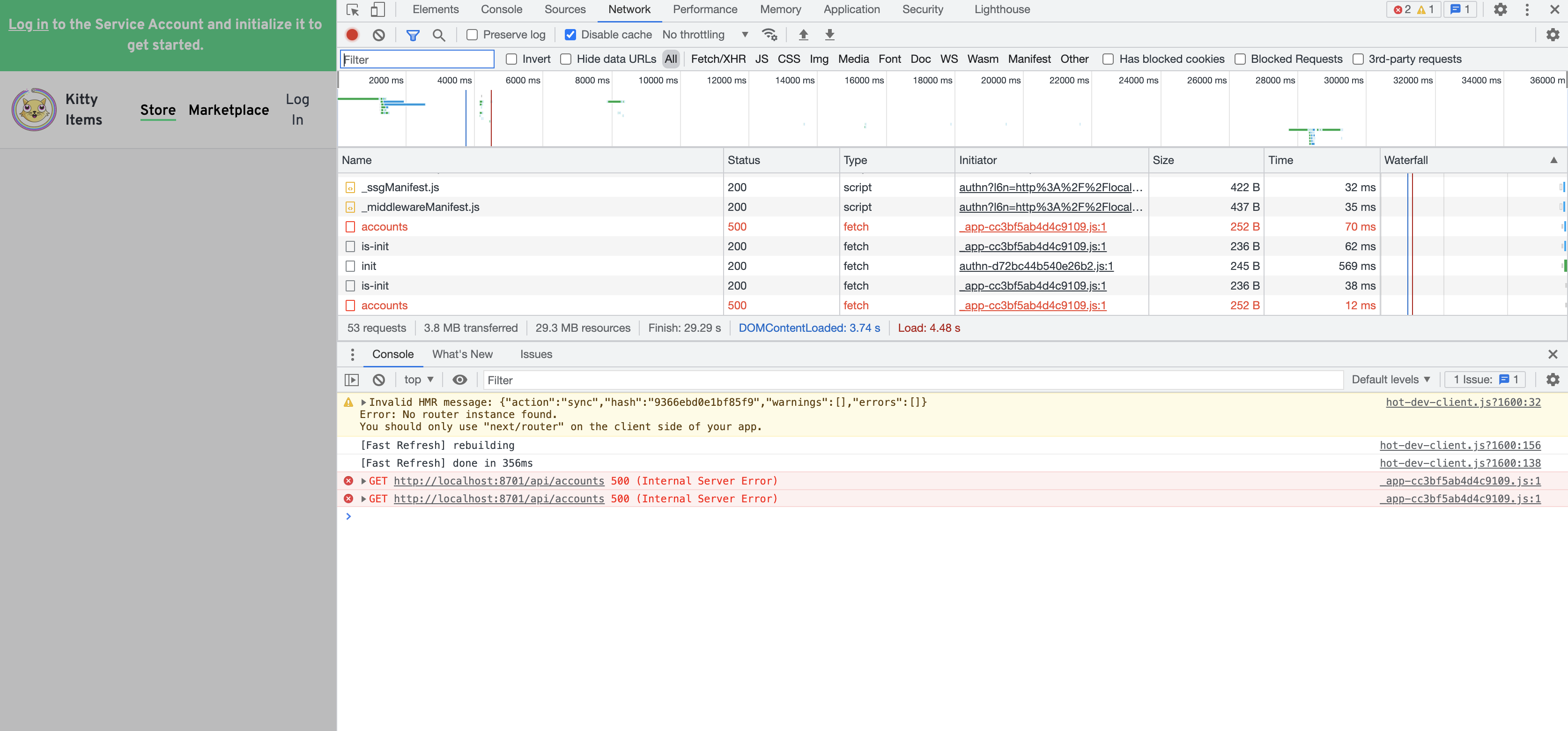Open Issues drawer tab

tap(536, 355)
